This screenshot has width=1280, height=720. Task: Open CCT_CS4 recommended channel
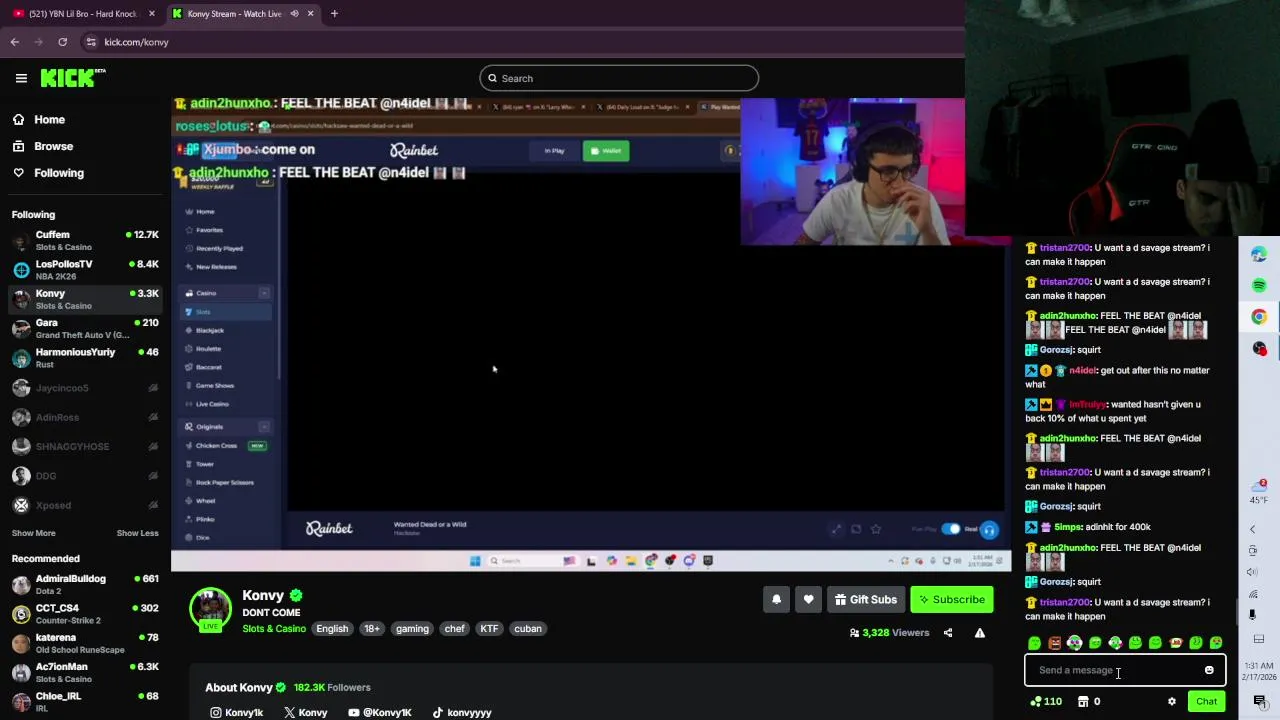pyautogui.click(x=85, y=614)
